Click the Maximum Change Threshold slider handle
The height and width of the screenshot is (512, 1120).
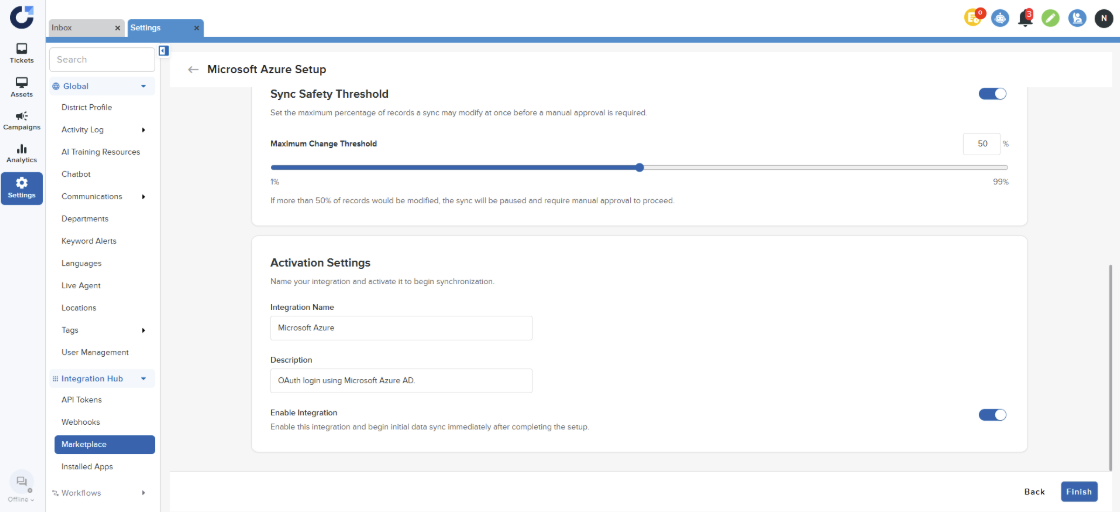click(639, 168)
